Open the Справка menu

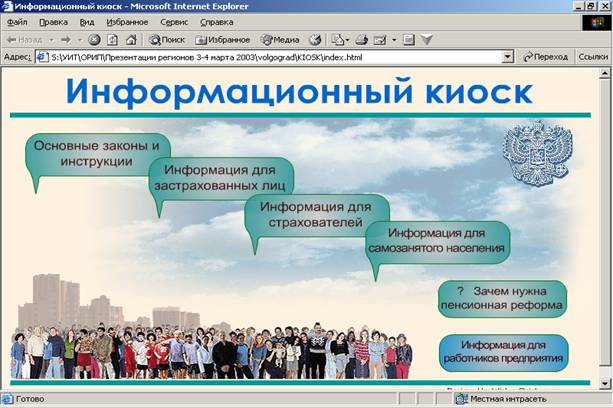coord(216,21)
